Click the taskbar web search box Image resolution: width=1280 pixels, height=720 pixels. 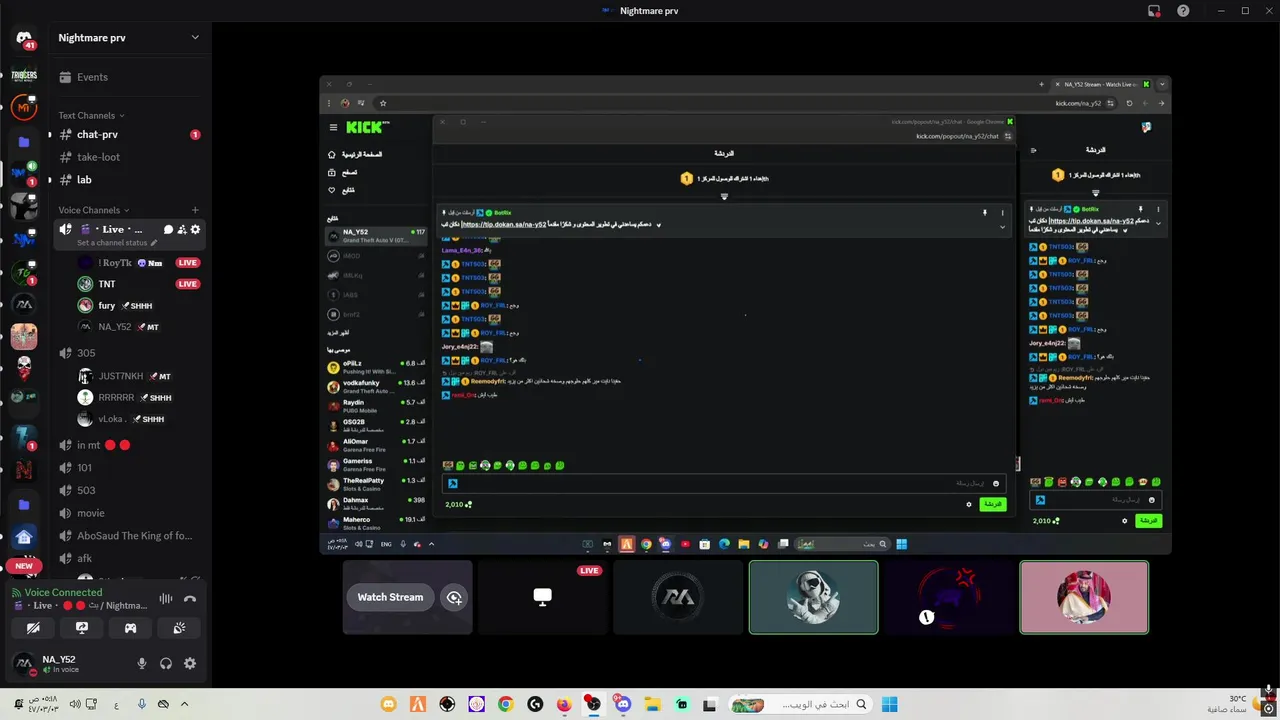click(x=799, y=704)
